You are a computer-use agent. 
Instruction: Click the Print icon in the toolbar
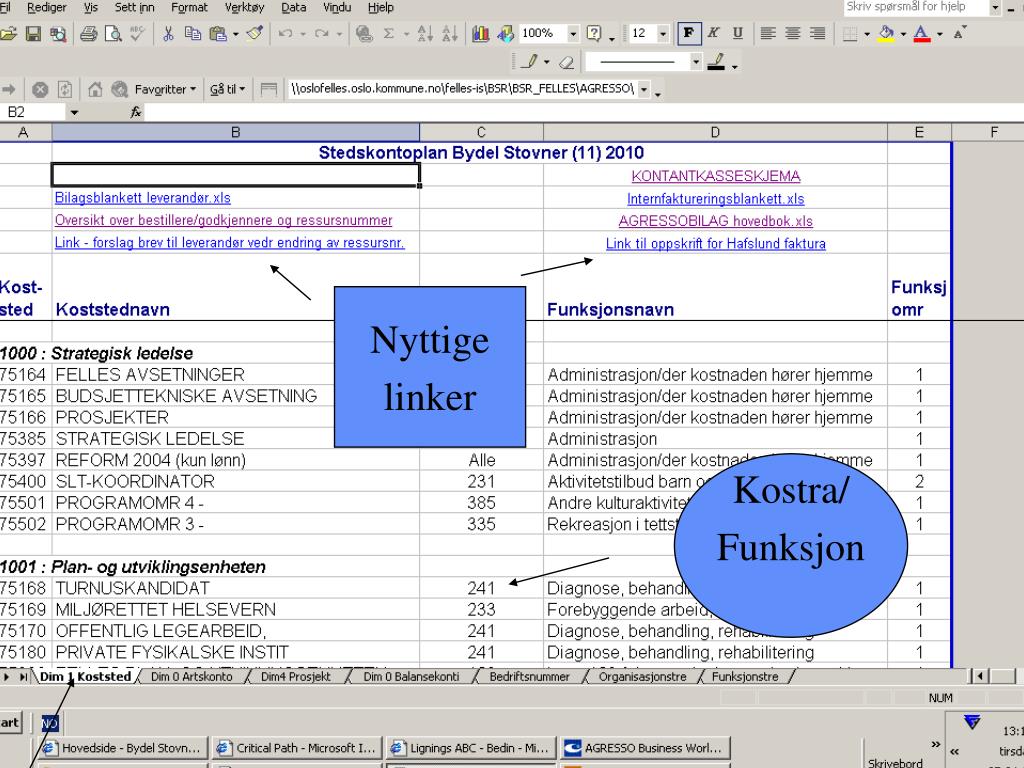click(88, 33)
